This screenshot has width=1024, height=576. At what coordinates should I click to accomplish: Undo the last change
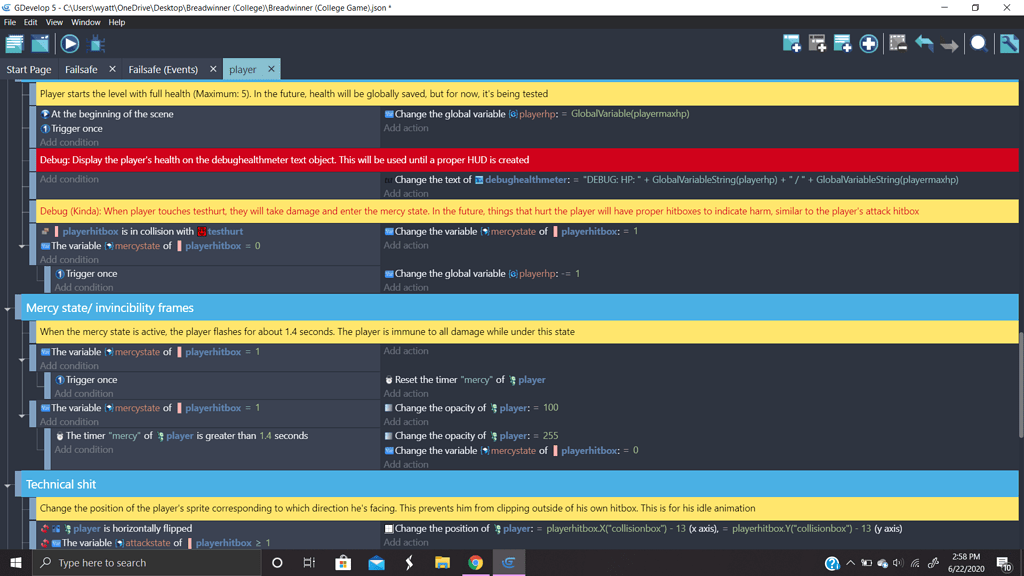(925, 43)
